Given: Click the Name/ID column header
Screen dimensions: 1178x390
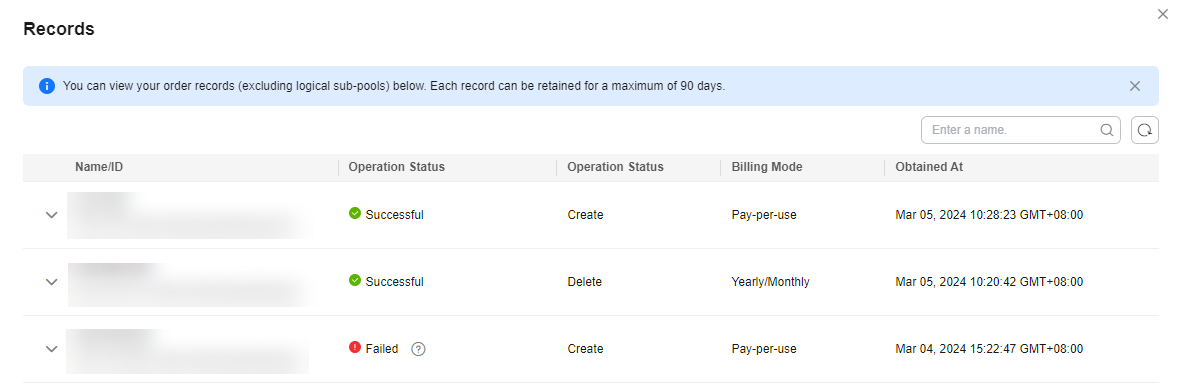Looking at the screenshot, I should [98, 167].
